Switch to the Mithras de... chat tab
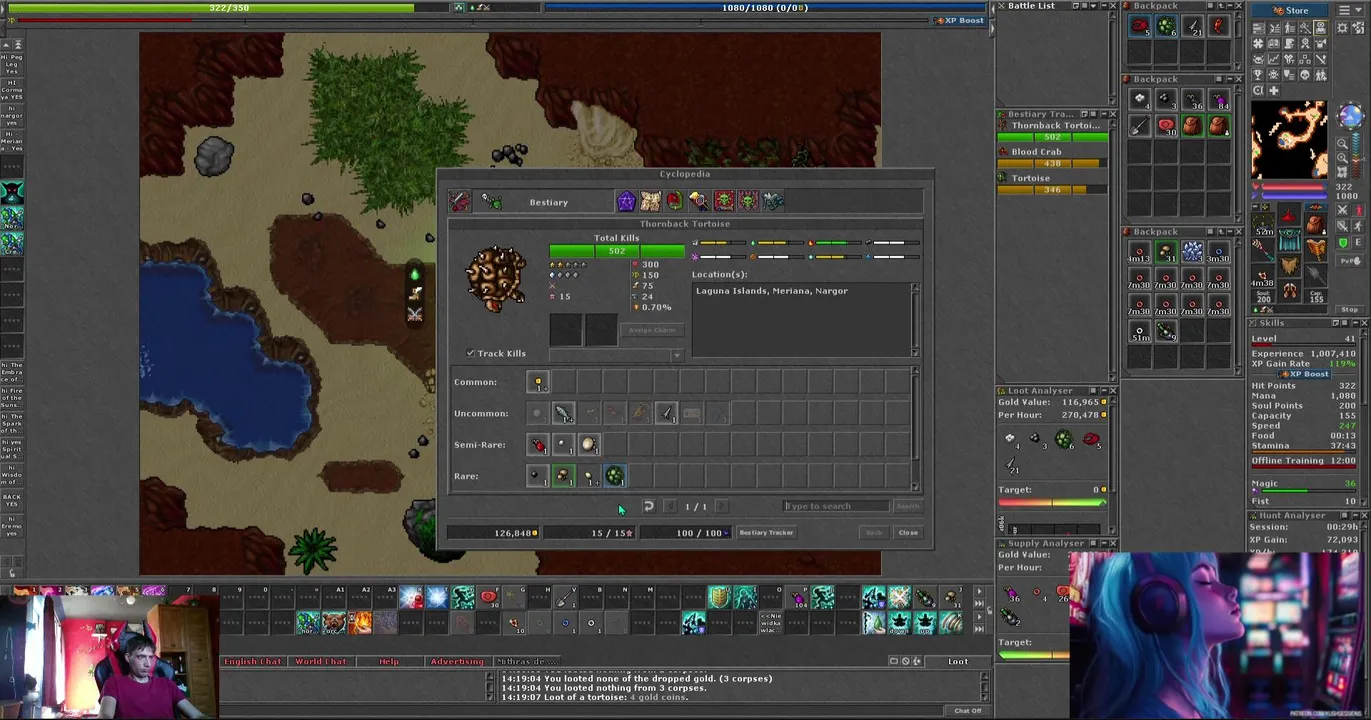The width and height of the screenshot is (1371, 720). click(x=527, y=661)
